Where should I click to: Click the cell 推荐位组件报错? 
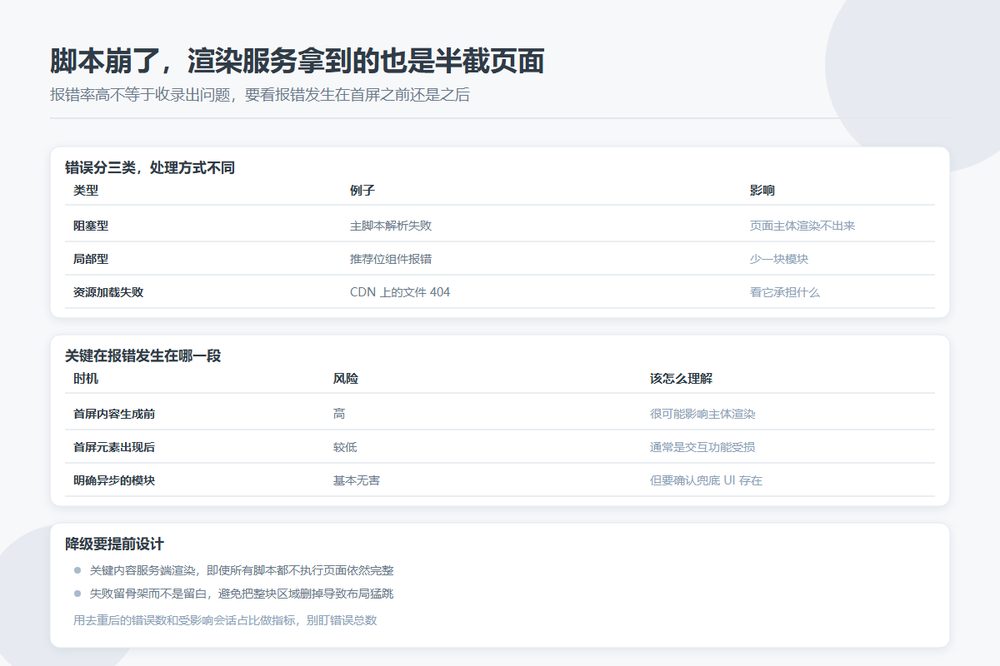[x=391, y=259]
